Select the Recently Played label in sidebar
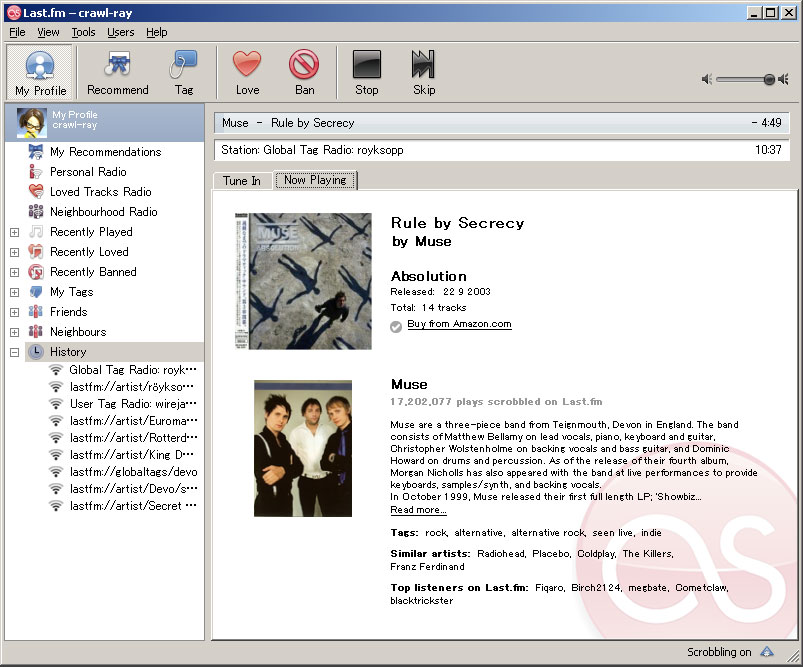 click(x=91, y=232)
